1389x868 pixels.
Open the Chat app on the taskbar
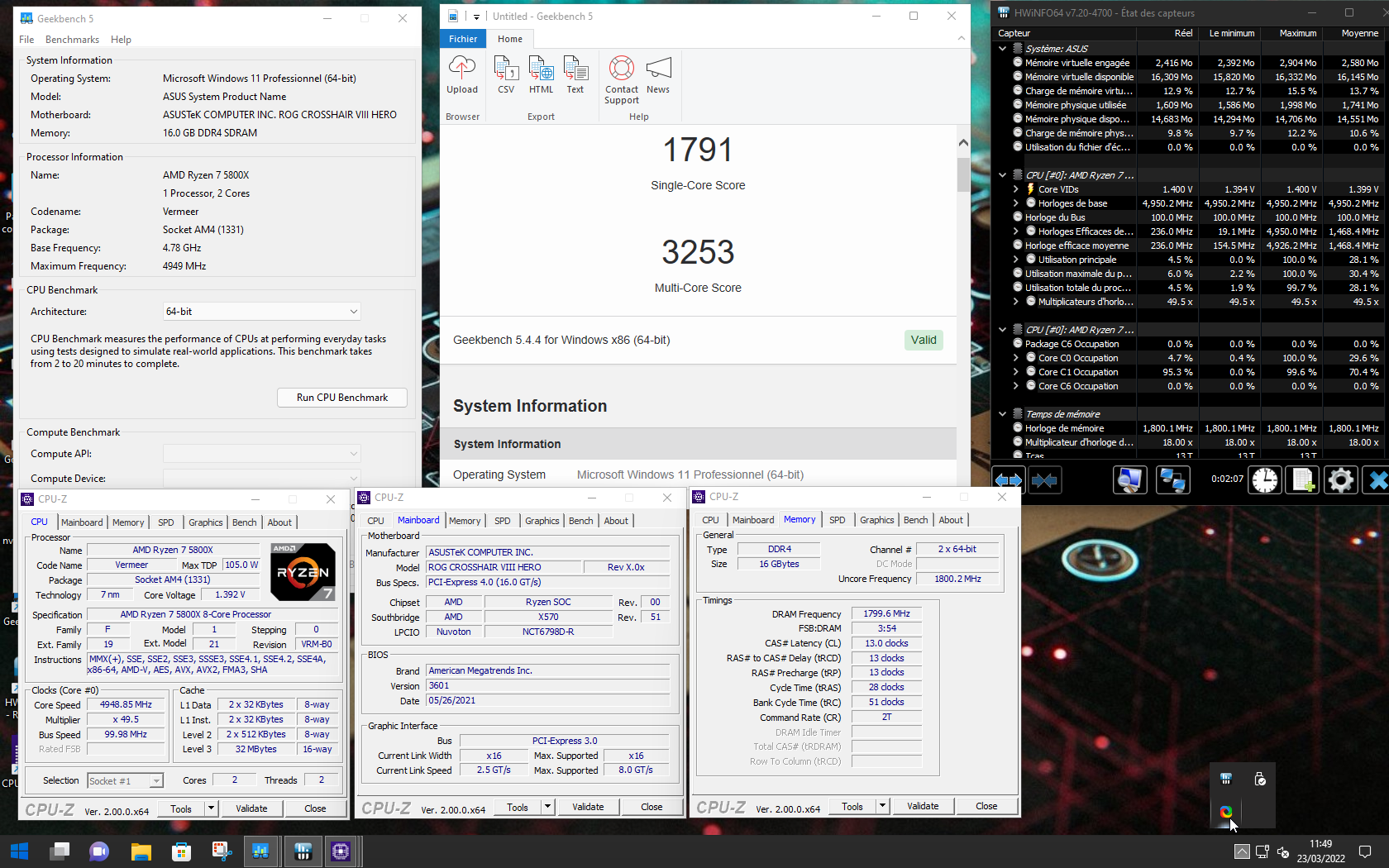pyautogui.click(x=99, y=851)
